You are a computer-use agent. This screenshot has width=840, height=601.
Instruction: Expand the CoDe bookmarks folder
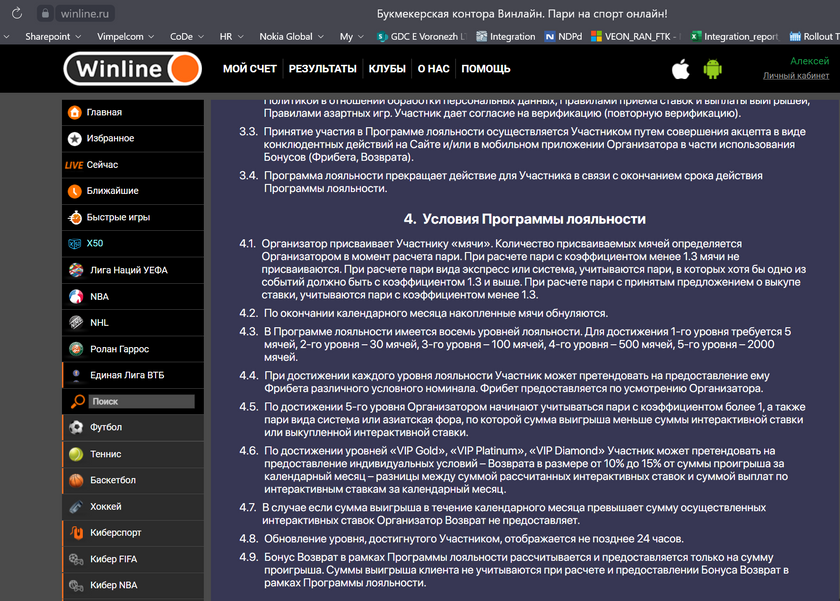pyautogui.click(x=186, y=36)
